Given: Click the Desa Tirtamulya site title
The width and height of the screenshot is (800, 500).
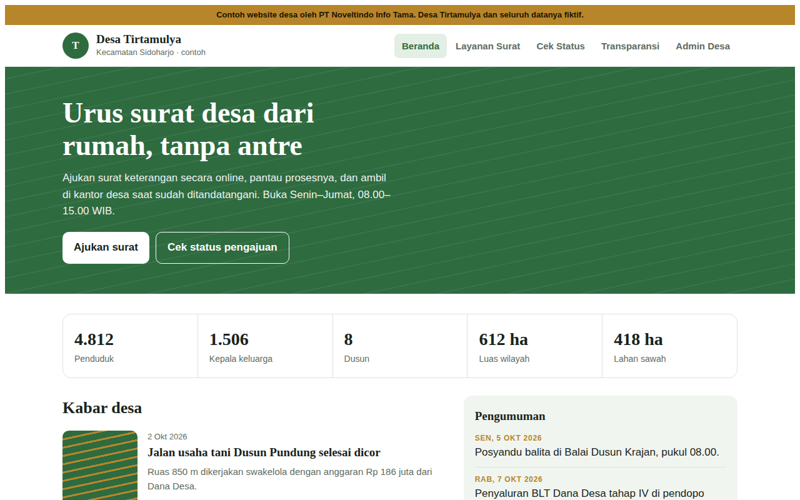Looking at the screenshot, I should 138,39.
